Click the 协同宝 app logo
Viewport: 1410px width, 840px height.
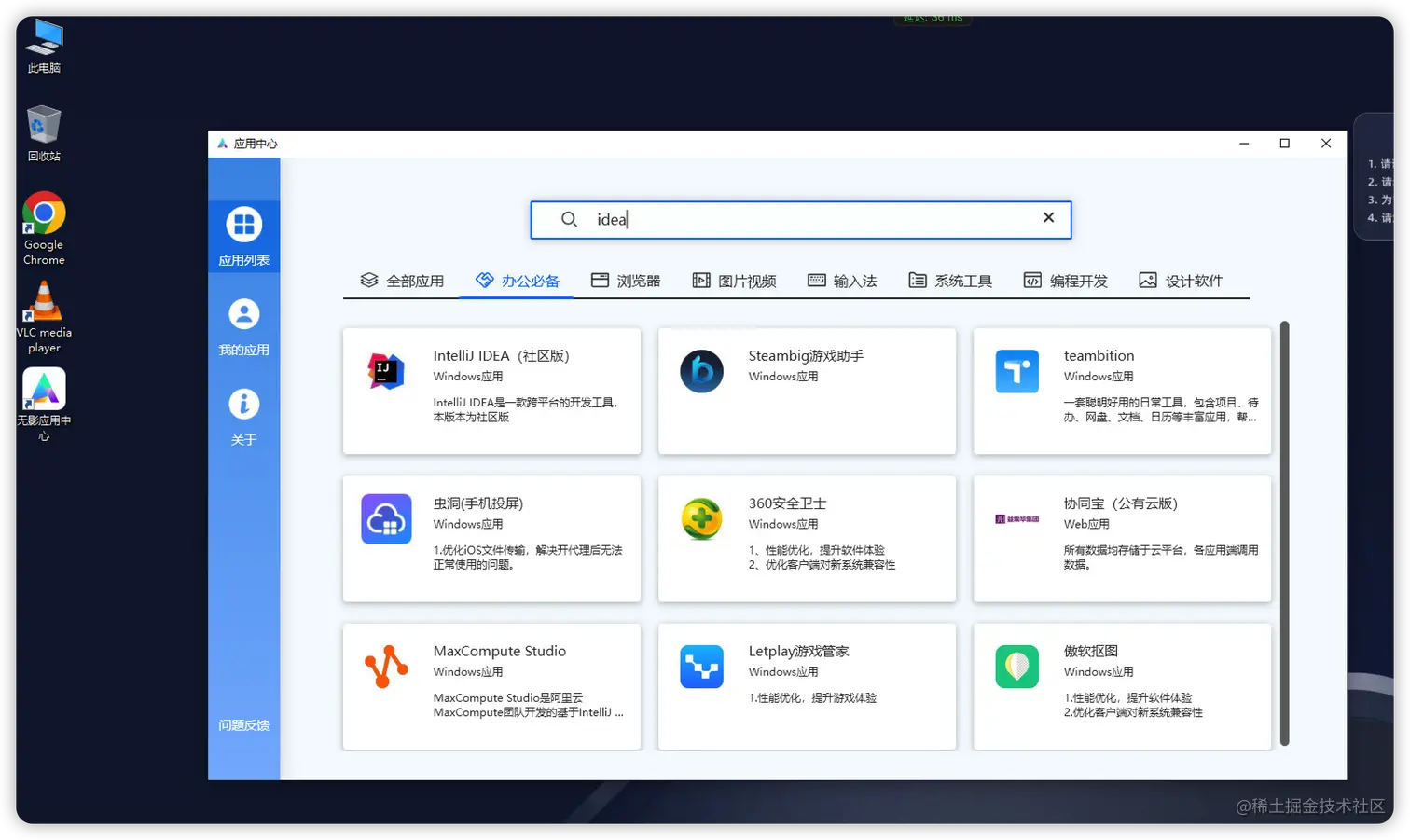click(1016, 518)
